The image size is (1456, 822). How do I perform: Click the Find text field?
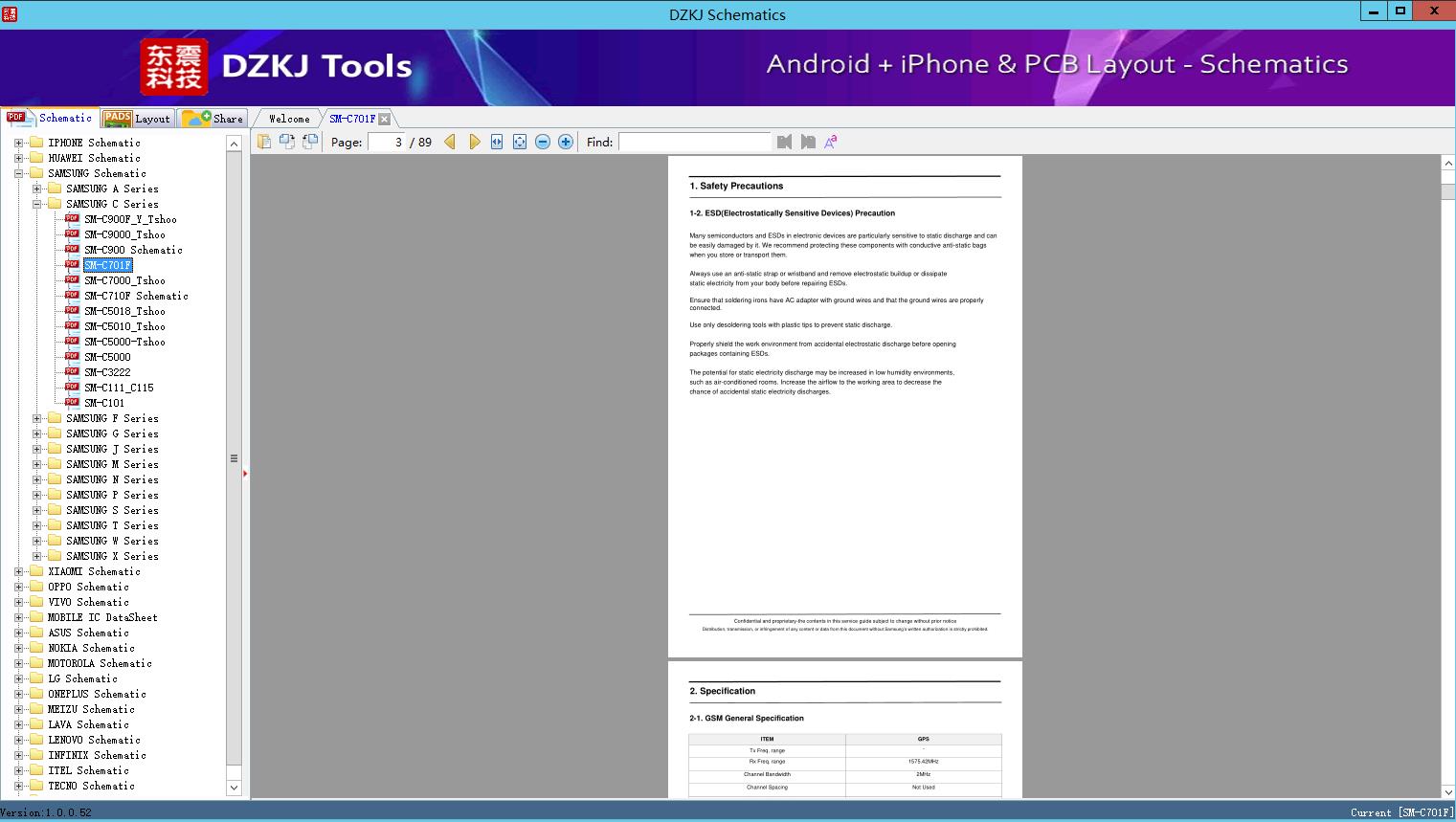694,142
